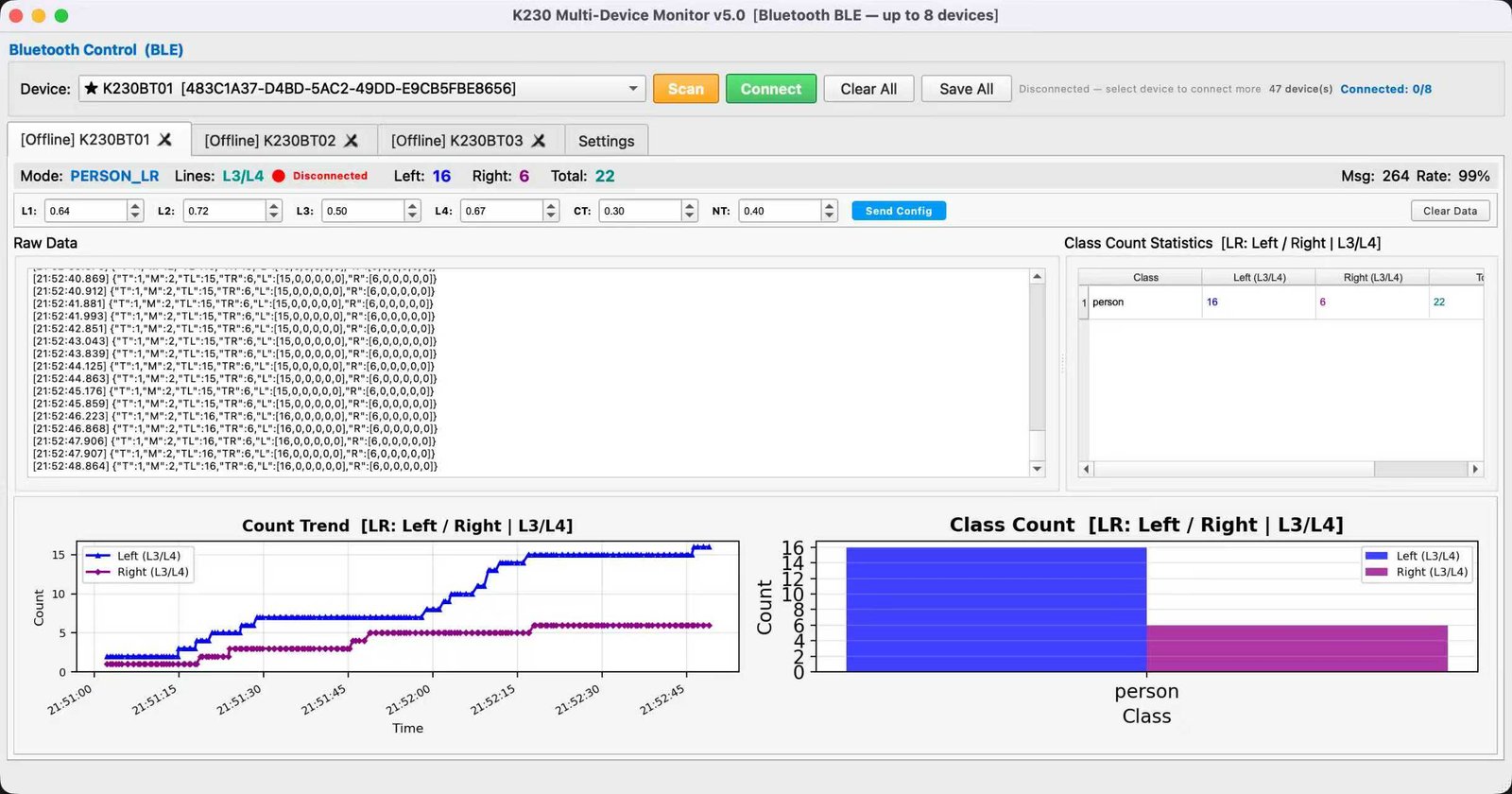This screenshot has height=794, width=1512.
Task: Select the cell showing 6 in person row
Action: tap(1372, 302)
